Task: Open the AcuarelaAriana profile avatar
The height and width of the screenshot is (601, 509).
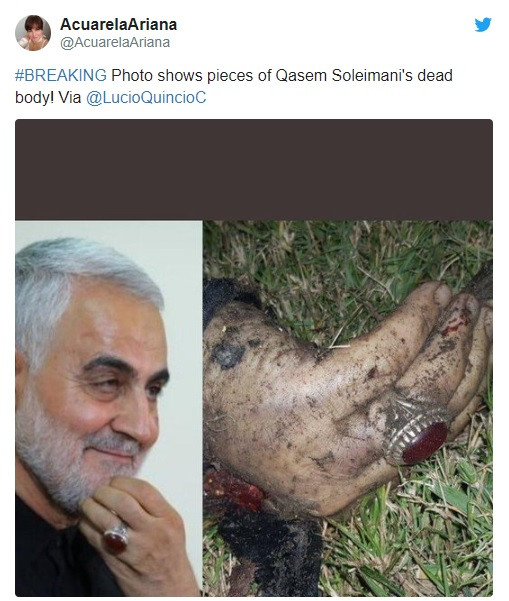Action: (33, 33)
